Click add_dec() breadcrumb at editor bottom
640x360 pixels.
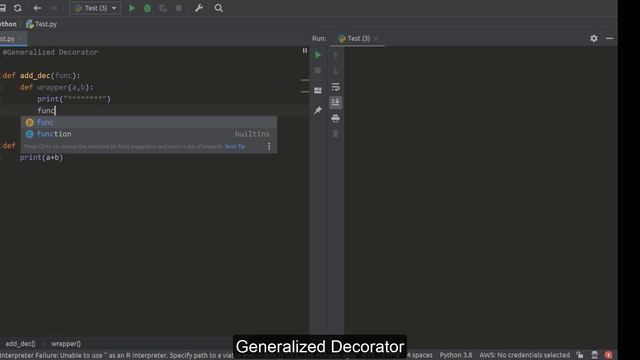coord(20,344)
